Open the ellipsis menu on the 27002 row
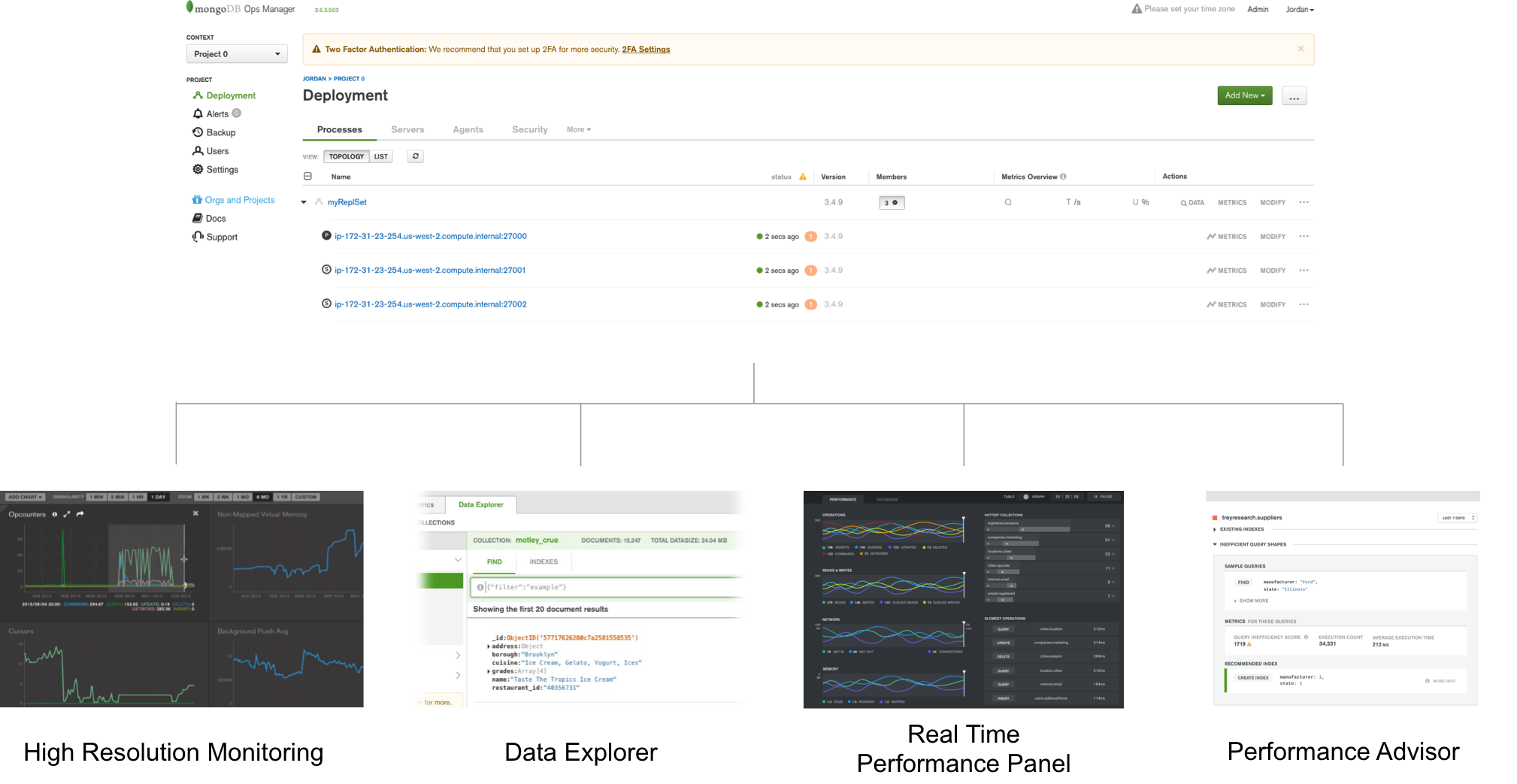Viewport: 1517px width, 784px height. coord(1304,304)
